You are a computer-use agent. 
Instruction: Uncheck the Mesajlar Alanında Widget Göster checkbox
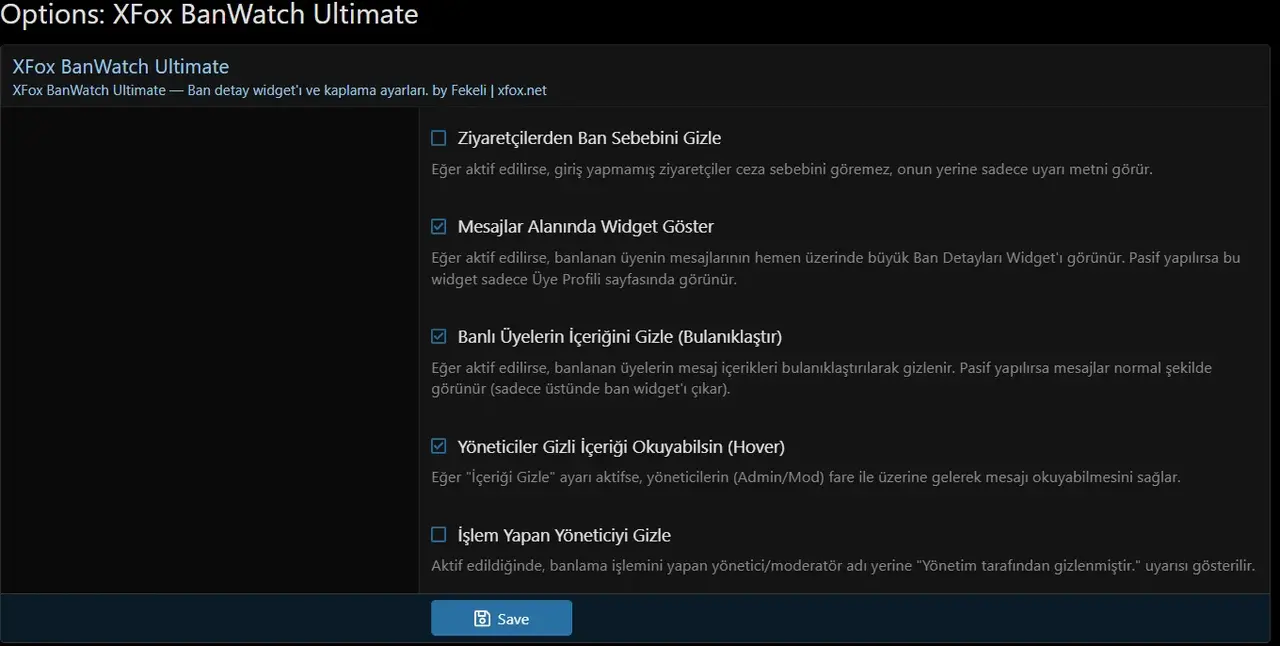coord(439,227)
